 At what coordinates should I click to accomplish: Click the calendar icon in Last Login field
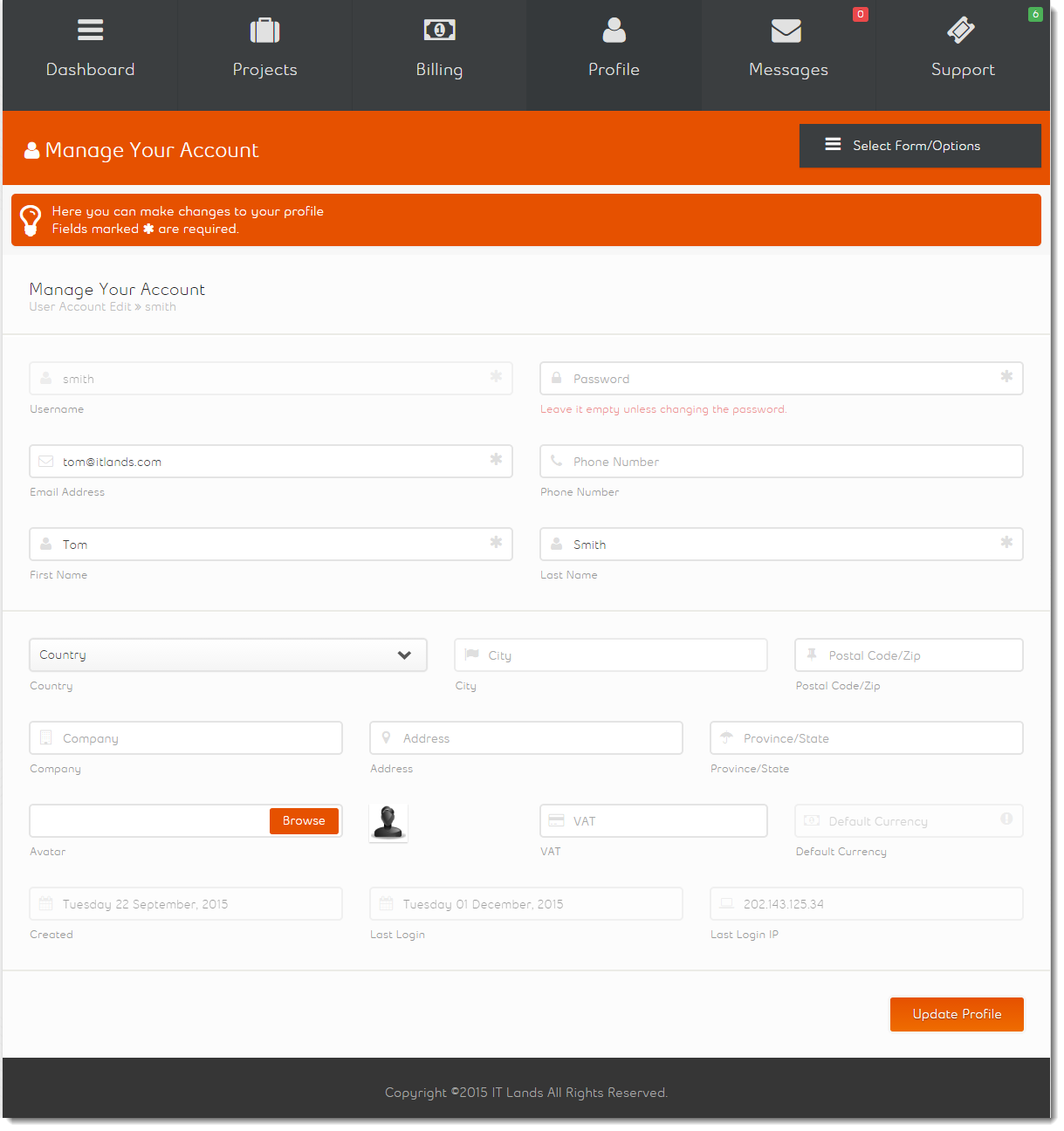tap(386, 903)
